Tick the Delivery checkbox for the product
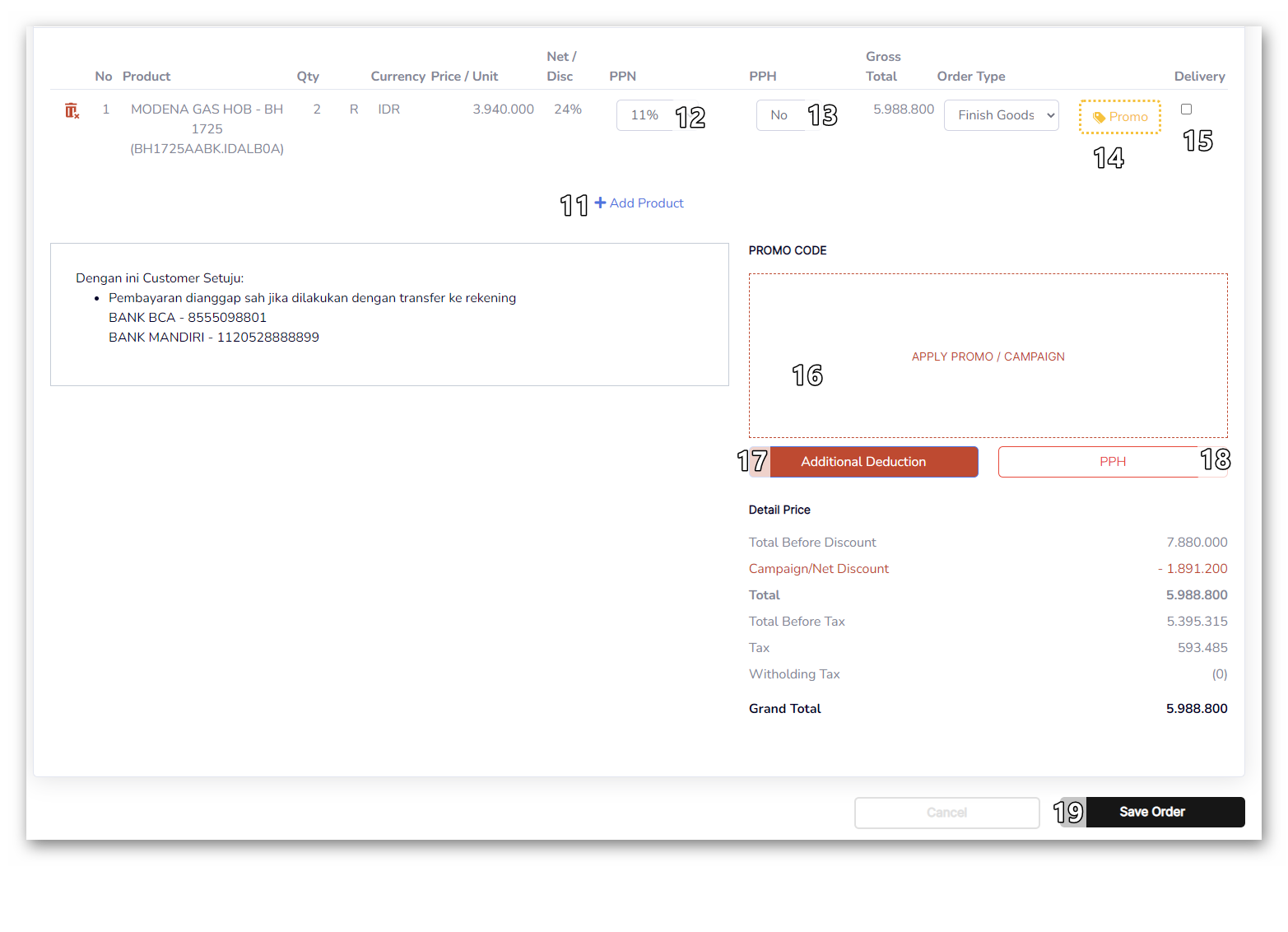The width and height of the screenshot is (1288, 932). point(1186,110)
